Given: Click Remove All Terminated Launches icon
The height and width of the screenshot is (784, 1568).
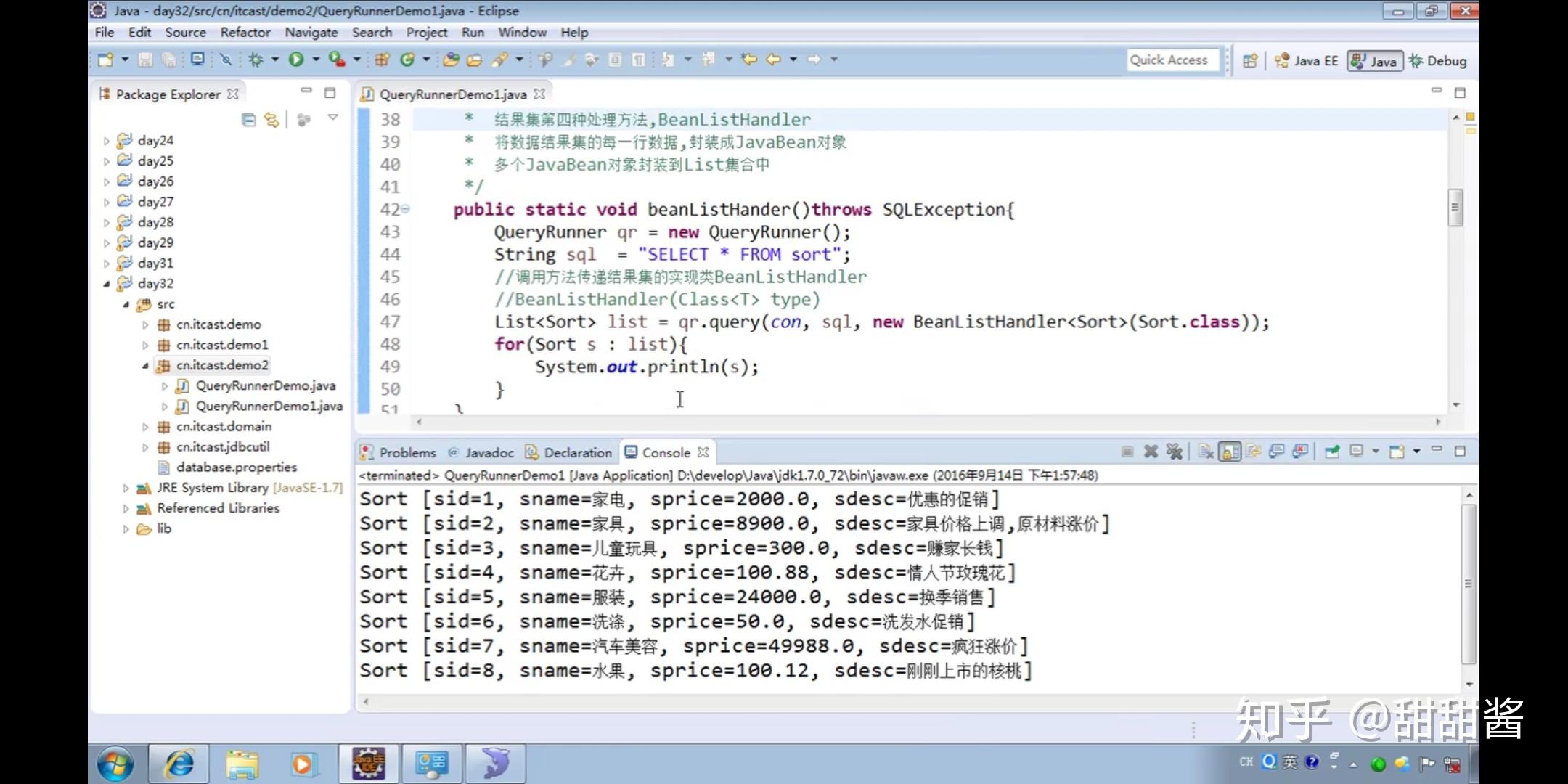Looking at the screenshot, I should [1174, 452].
